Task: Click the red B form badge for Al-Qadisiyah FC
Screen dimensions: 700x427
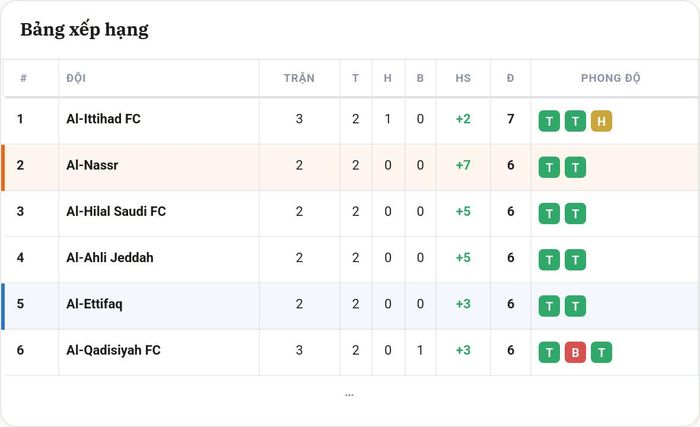Action: point(575,352)
